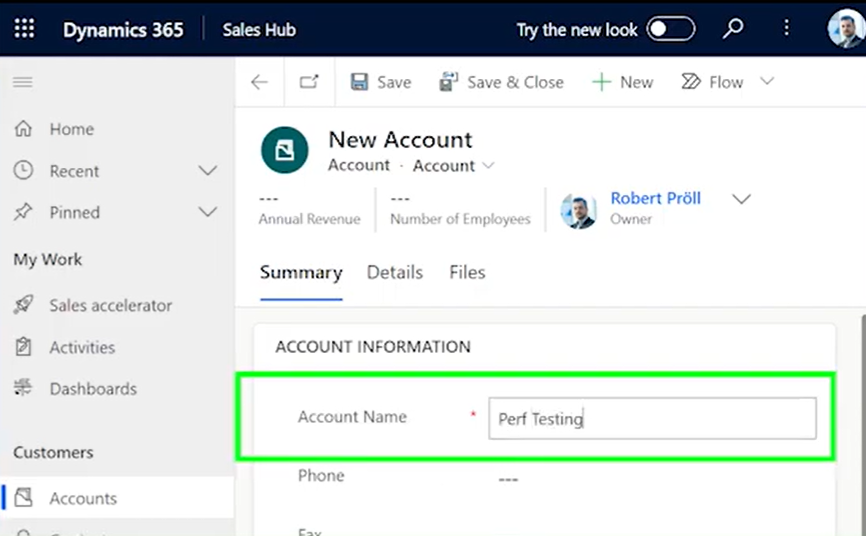Open Dashboards in sidebar
Image resolution: width=866 pixels, height=536 pixels.
tap(93, 388)
